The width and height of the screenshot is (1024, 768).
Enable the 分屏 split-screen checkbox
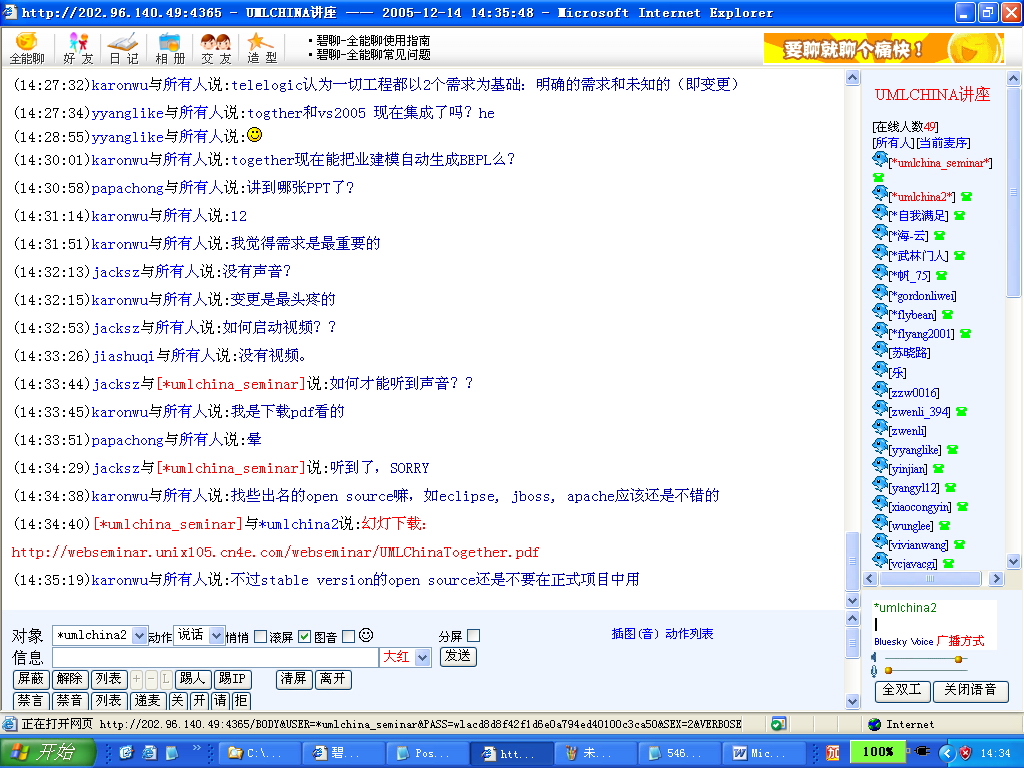click(474, 635)
